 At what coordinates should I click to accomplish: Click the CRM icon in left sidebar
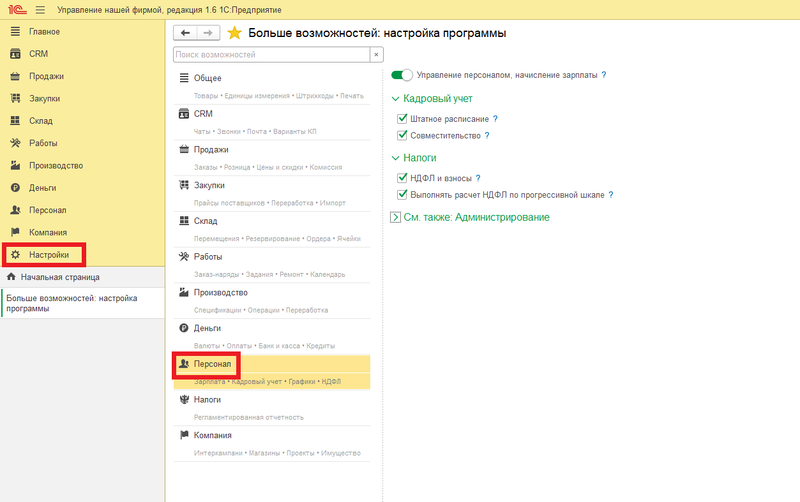15,54
